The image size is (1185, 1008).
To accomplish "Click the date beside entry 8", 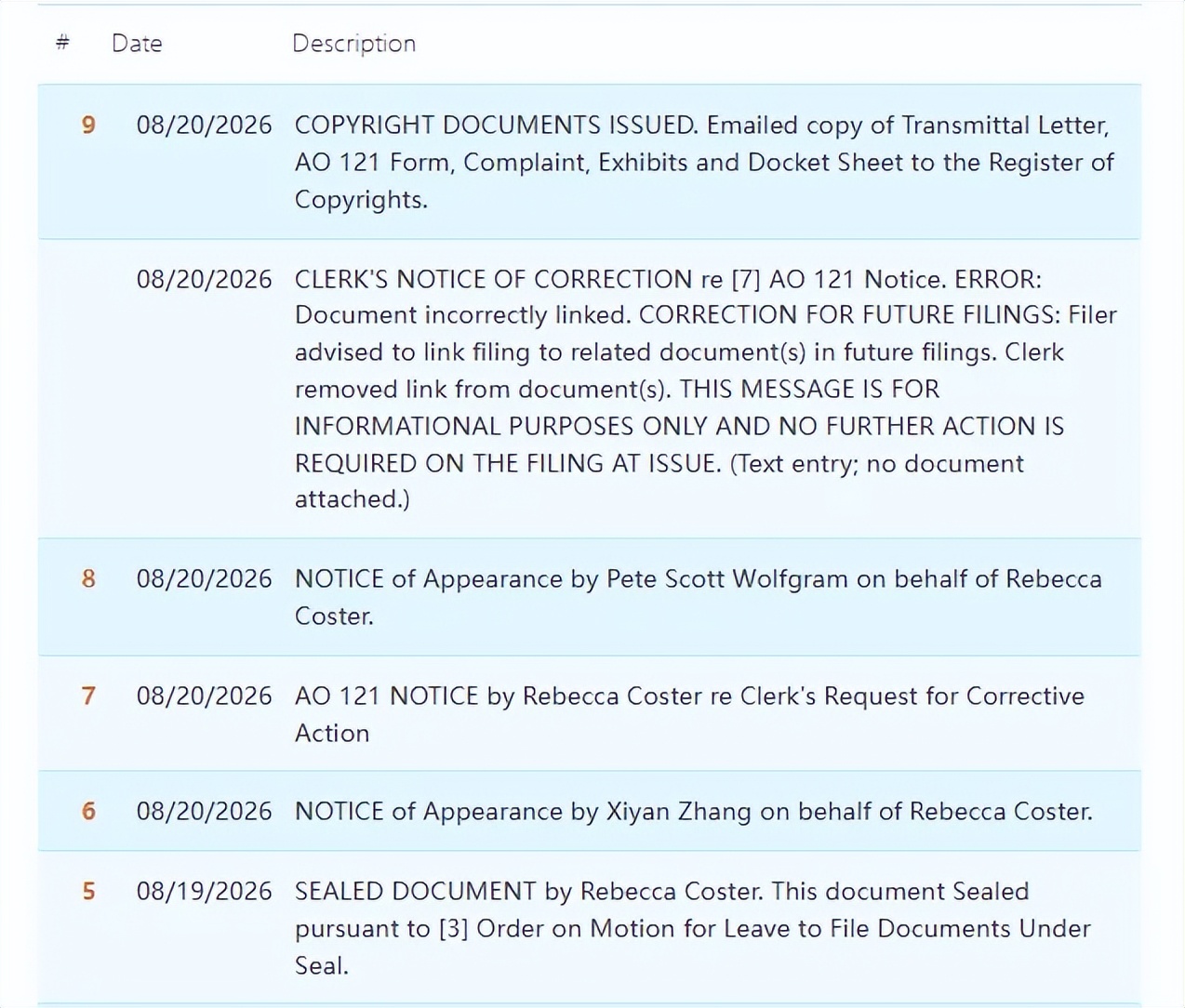I will click(205, 579).
